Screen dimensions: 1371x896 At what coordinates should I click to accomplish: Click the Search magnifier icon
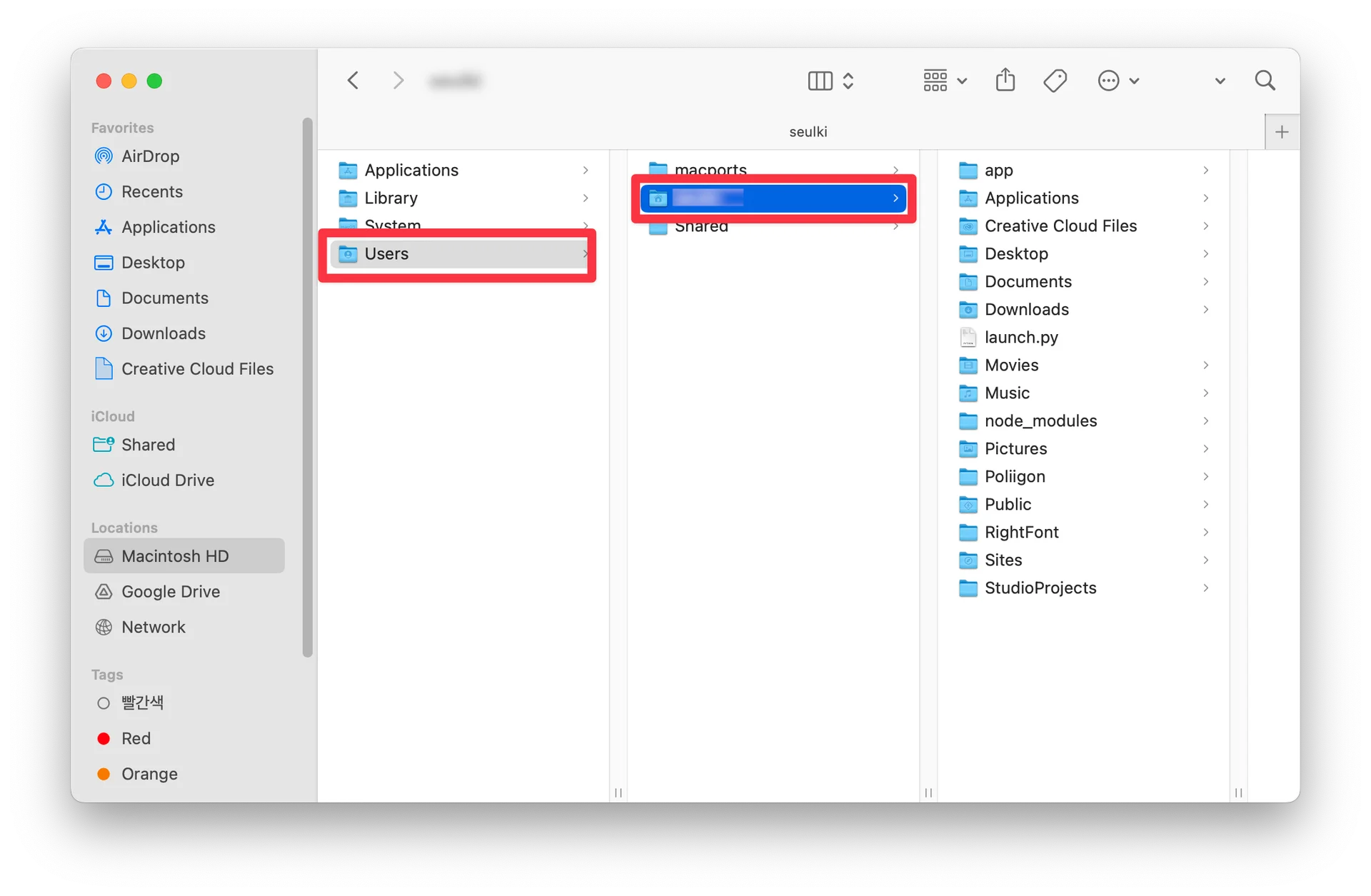click(x=1265, y=81)
